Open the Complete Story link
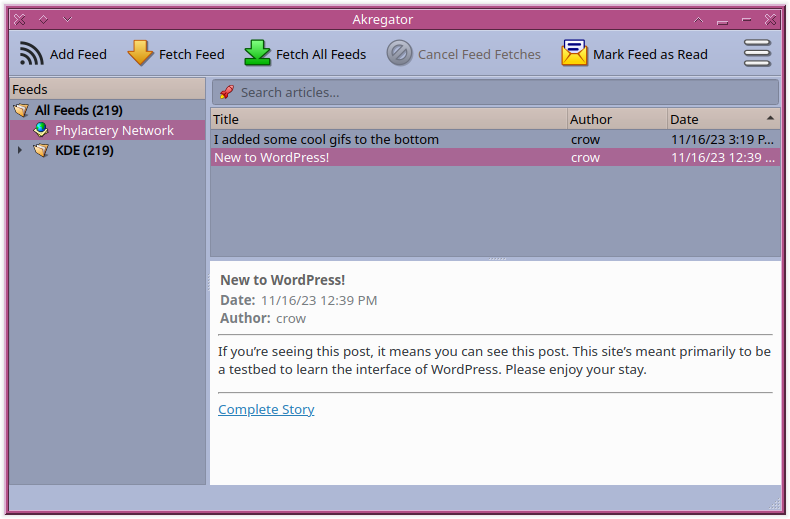This screenshot has height=519, width=790. (x=266, y=409)
